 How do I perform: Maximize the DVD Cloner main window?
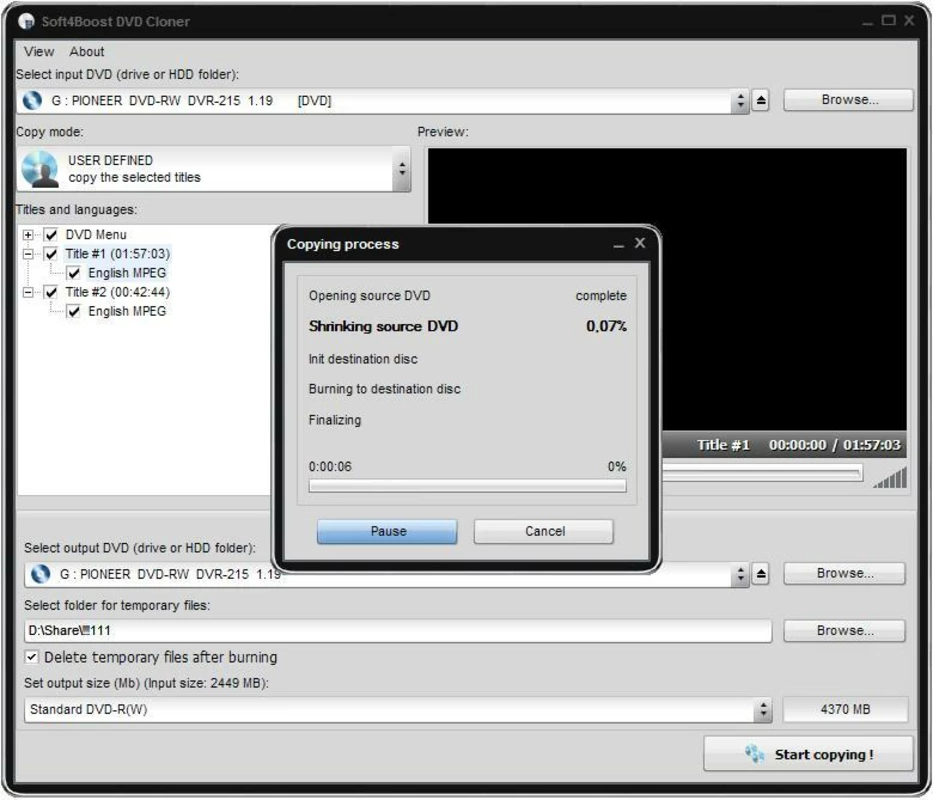(888, 21)
